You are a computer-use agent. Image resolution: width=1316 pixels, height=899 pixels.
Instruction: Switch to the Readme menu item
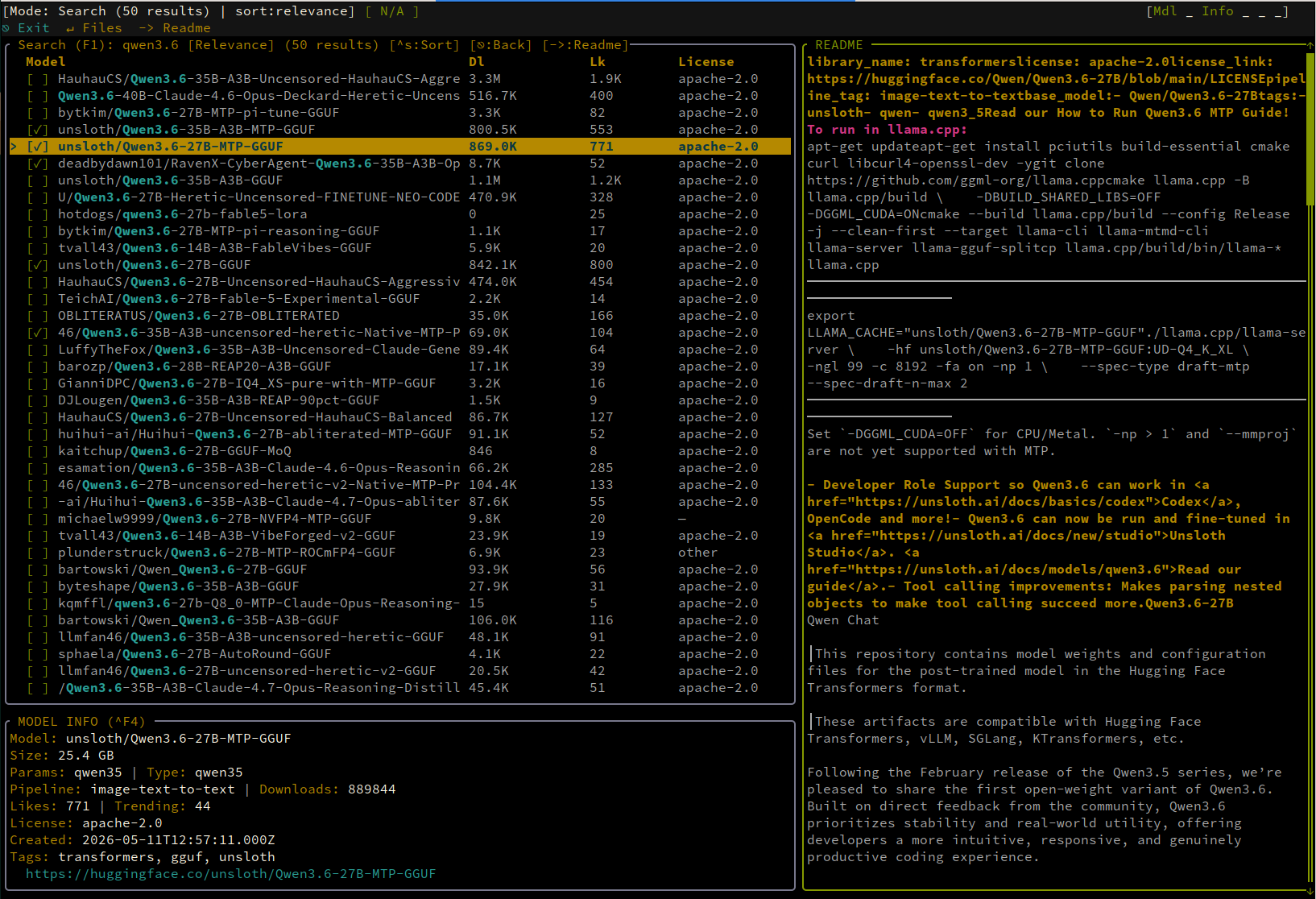coord(175,28)
